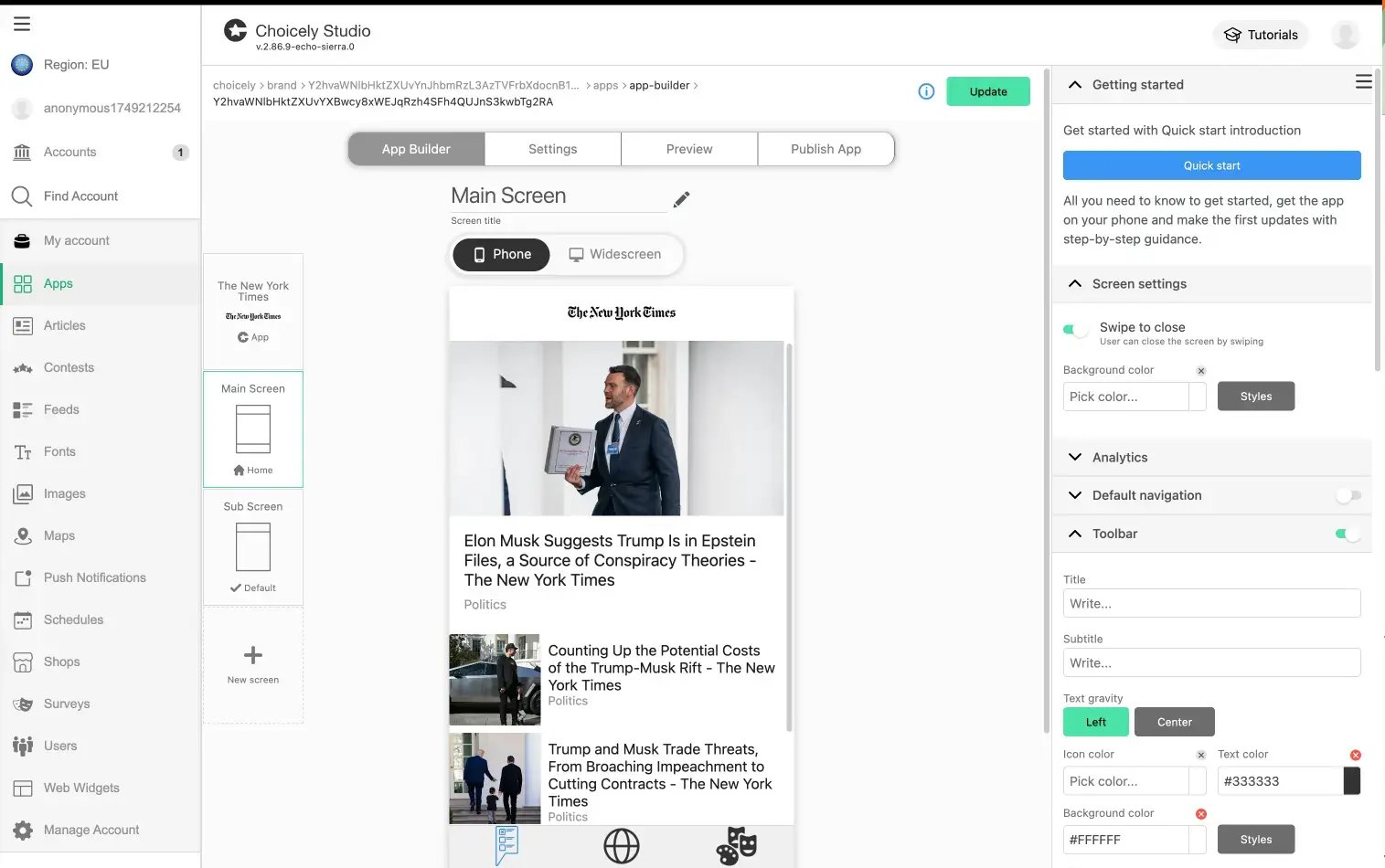Select the Main Screen thumbnail
The width and height of the screenshot is (1385, 868).
(253, 429)
